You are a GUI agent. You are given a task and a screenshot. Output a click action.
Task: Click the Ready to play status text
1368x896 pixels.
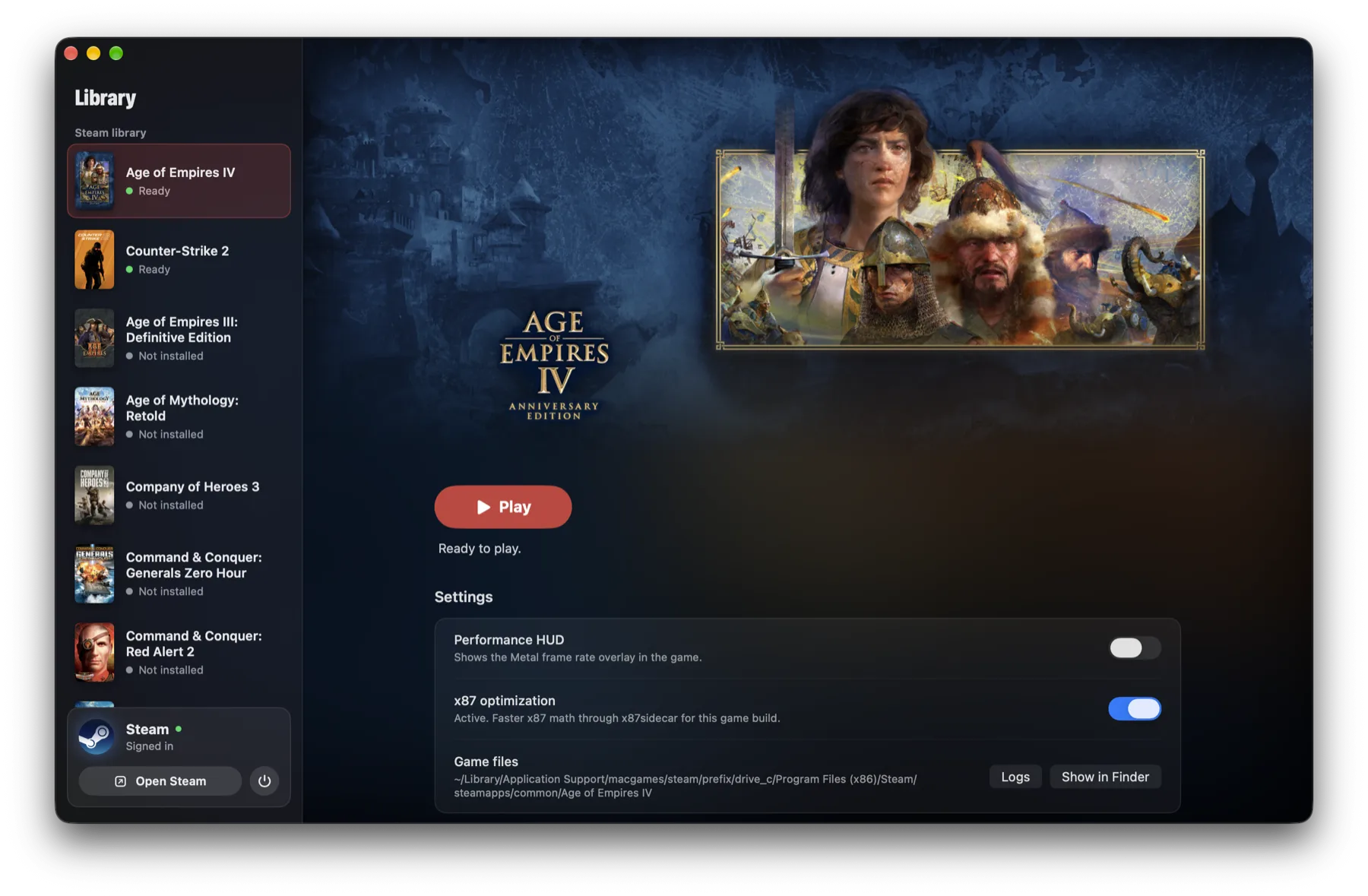click(x=480, y=549)
